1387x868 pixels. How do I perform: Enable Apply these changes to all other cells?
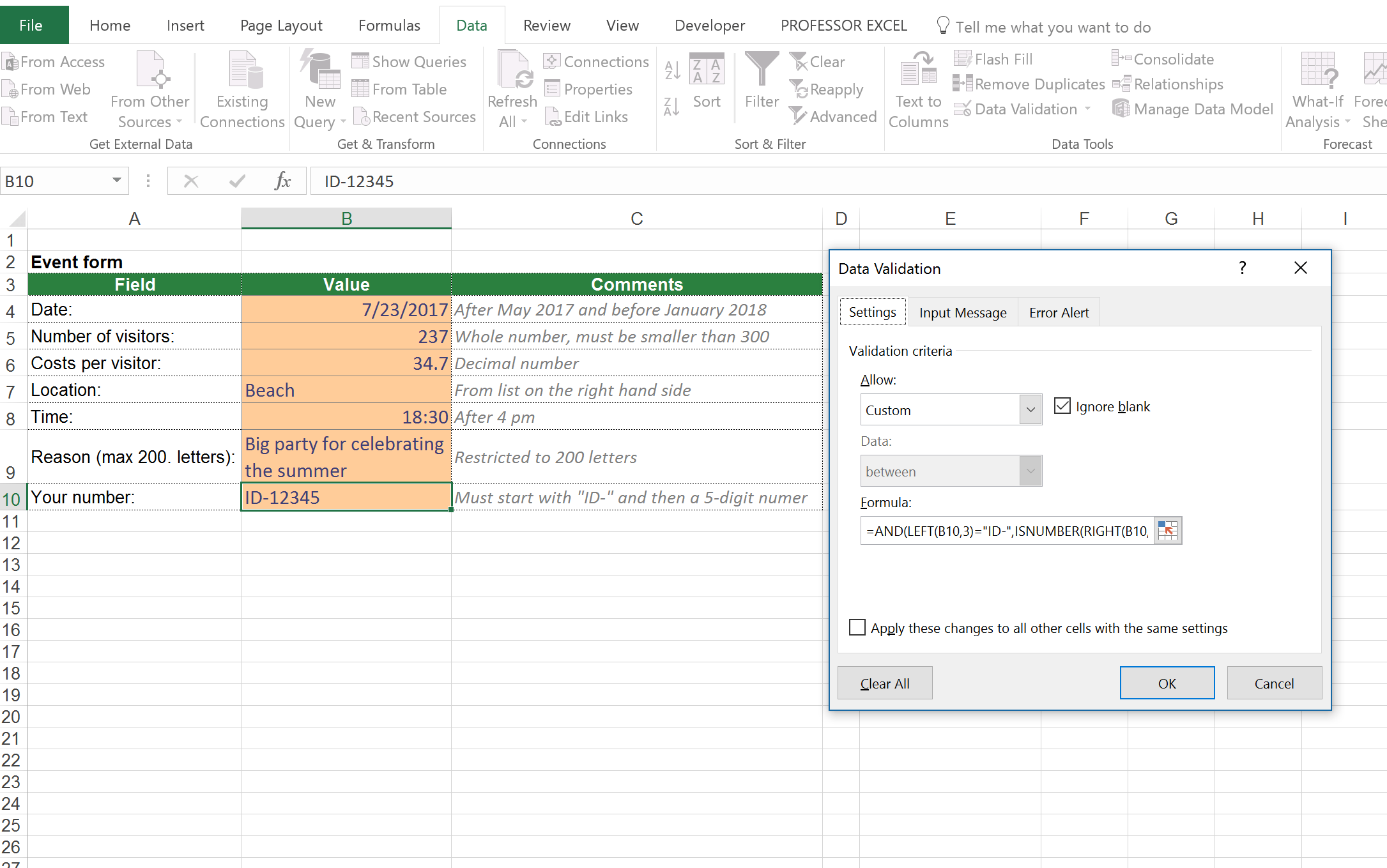tap(857, 627)
